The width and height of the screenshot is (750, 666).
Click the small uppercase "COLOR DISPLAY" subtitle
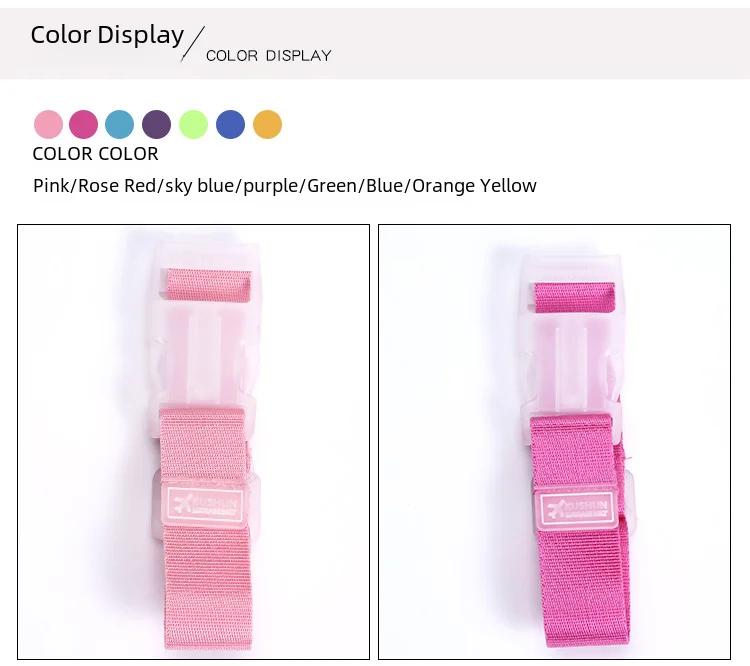tap(268, 56)
